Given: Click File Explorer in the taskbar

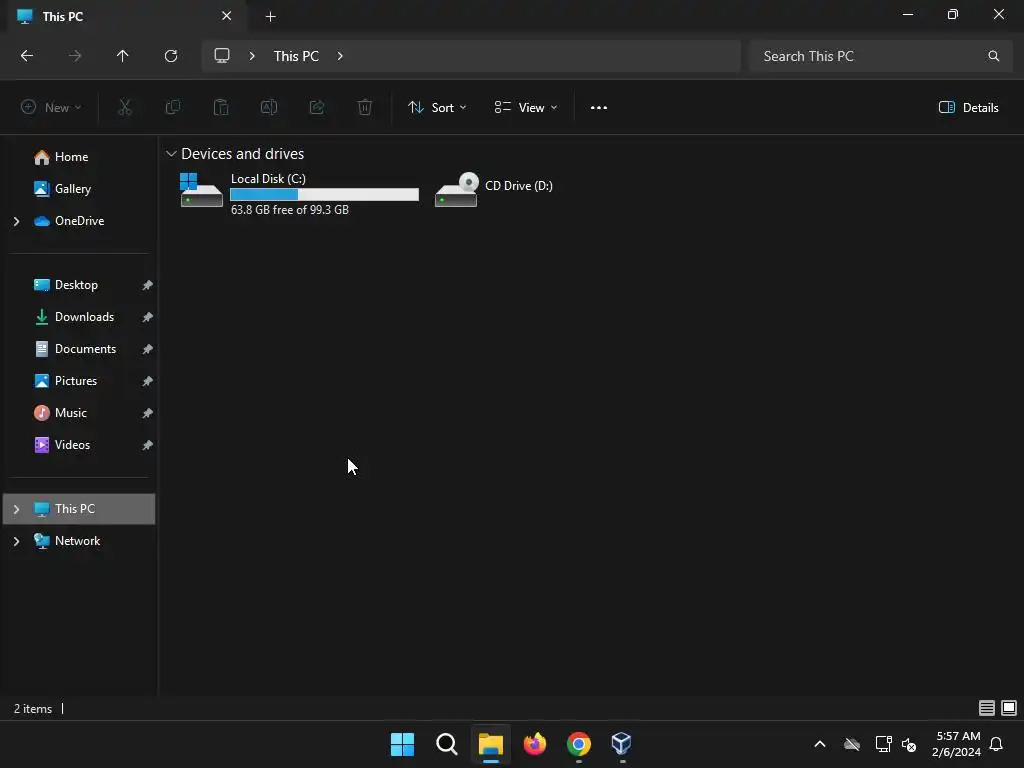Looking at the screenshot, I should [490, 744].
